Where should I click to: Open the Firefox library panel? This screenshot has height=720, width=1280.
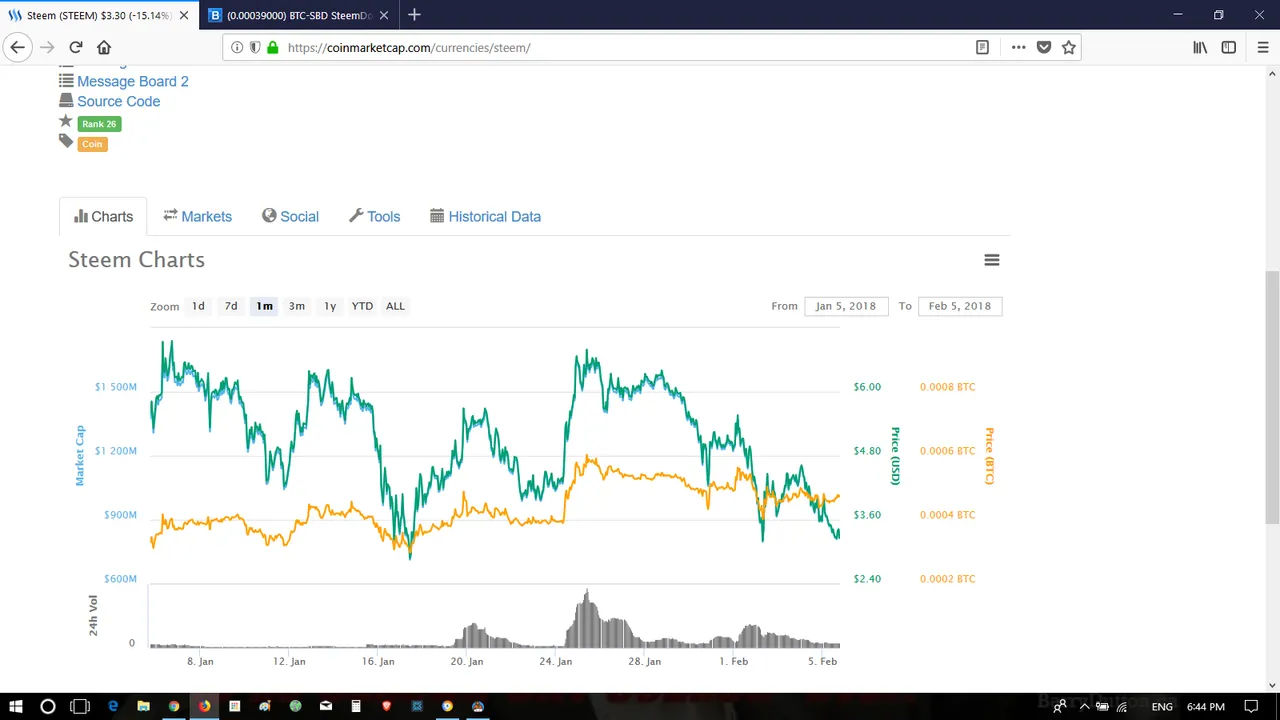pos(1200,47)
